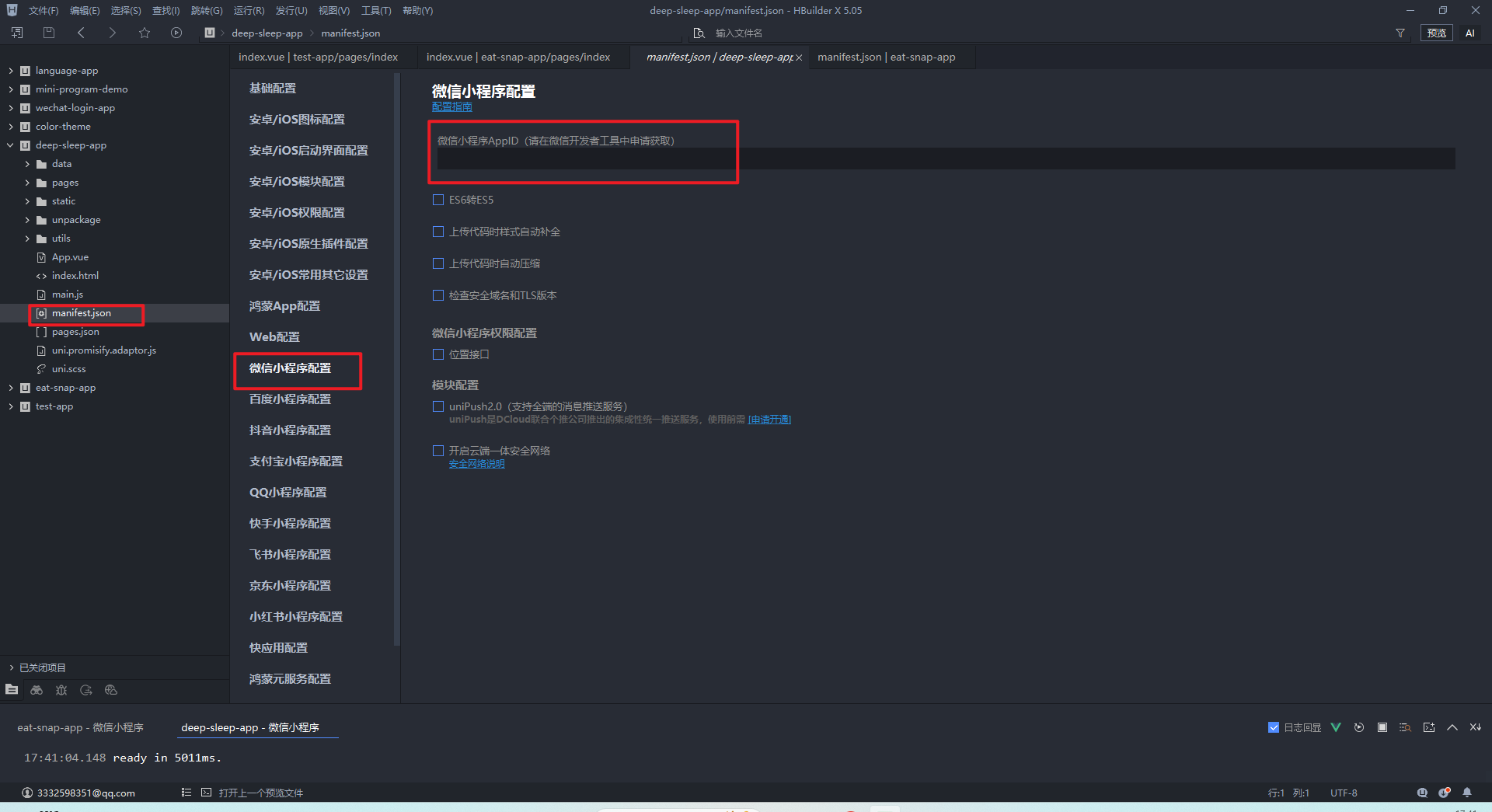This screenshot has width=1492, height=812.
Task: Select 百度小程序配置 in settings list
Action: click(x=290, y=399)
